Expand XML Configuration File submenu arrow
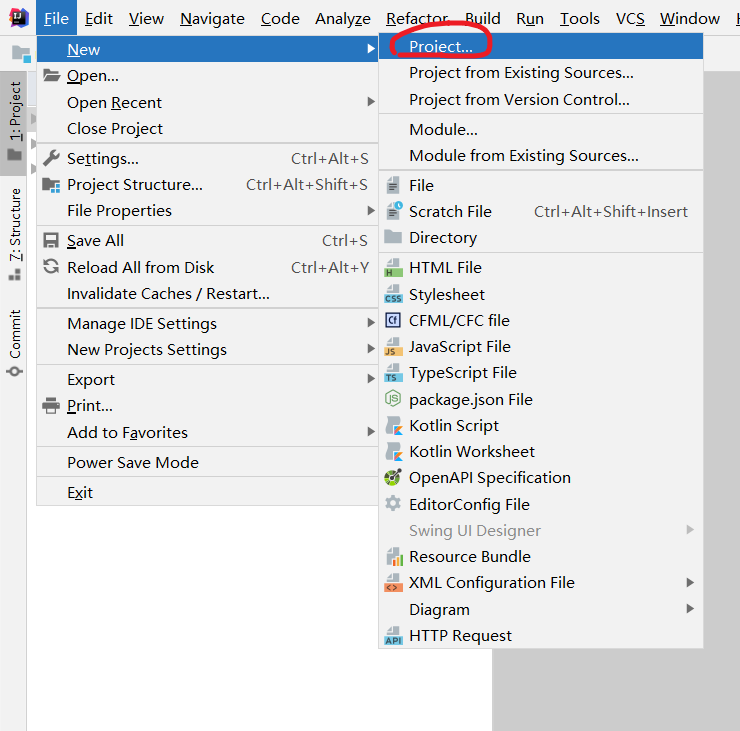 tap(690, 583)
